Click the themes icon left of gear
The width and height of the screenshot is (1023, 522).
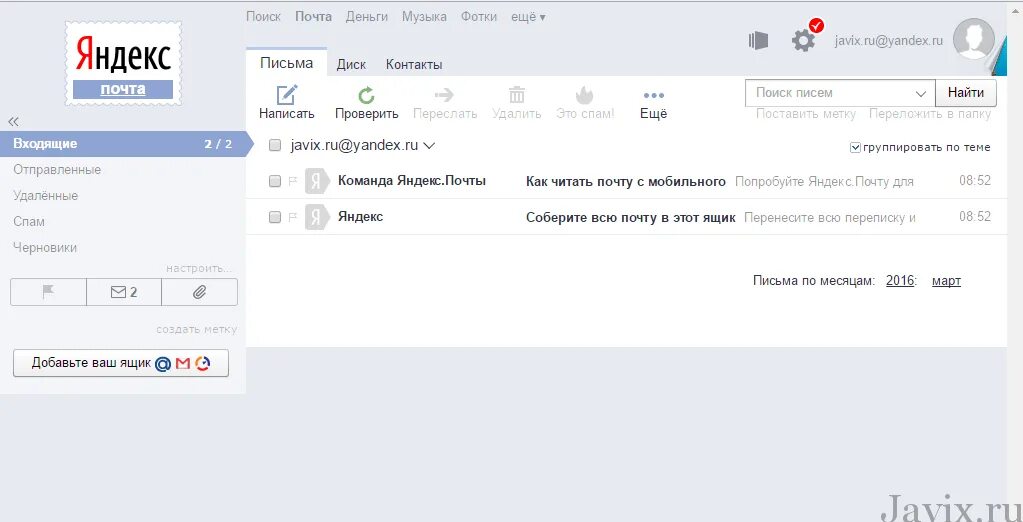point(758,41)
